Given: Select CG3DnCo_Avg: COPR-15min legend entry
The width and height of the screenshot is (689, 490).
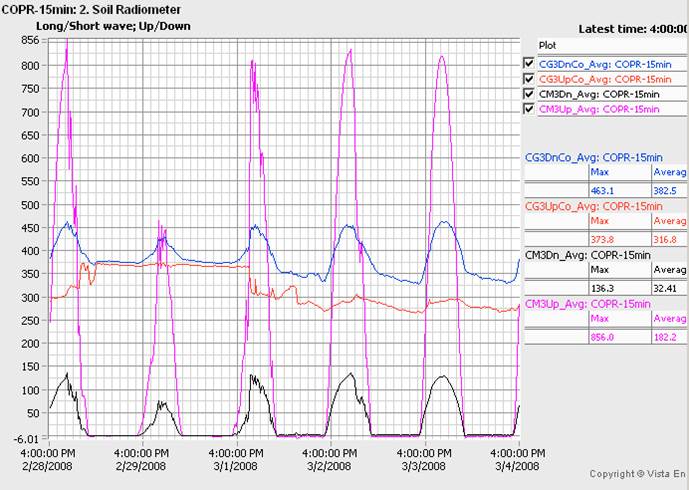Looking at the screenshot, I should [605, 65].
